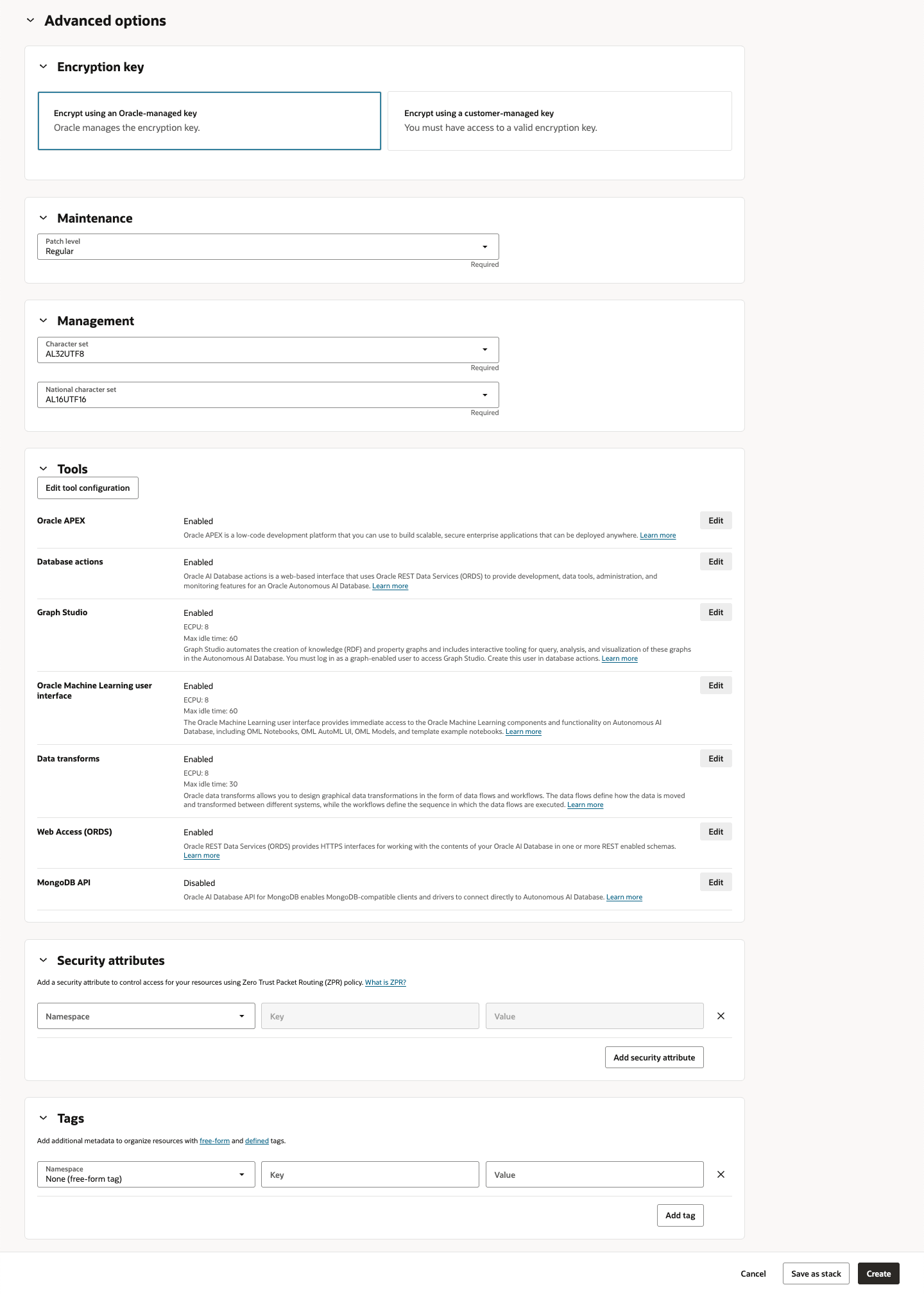Collapse the Encryption key panel
The height and width of the screenshot is (1294, 924).
43,67
